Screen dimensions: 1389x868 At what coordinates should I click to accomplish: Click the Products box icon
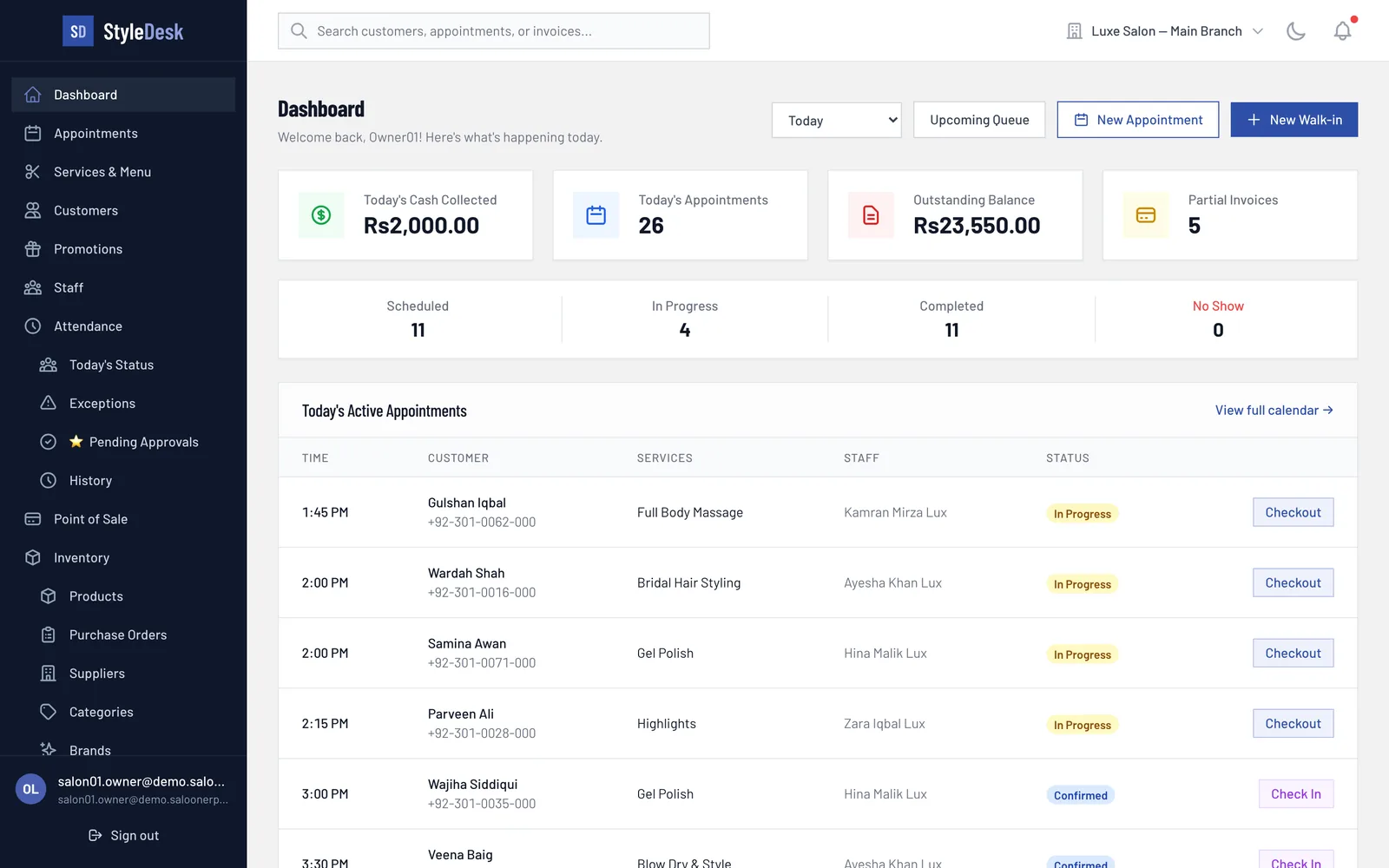click(49, 596)
